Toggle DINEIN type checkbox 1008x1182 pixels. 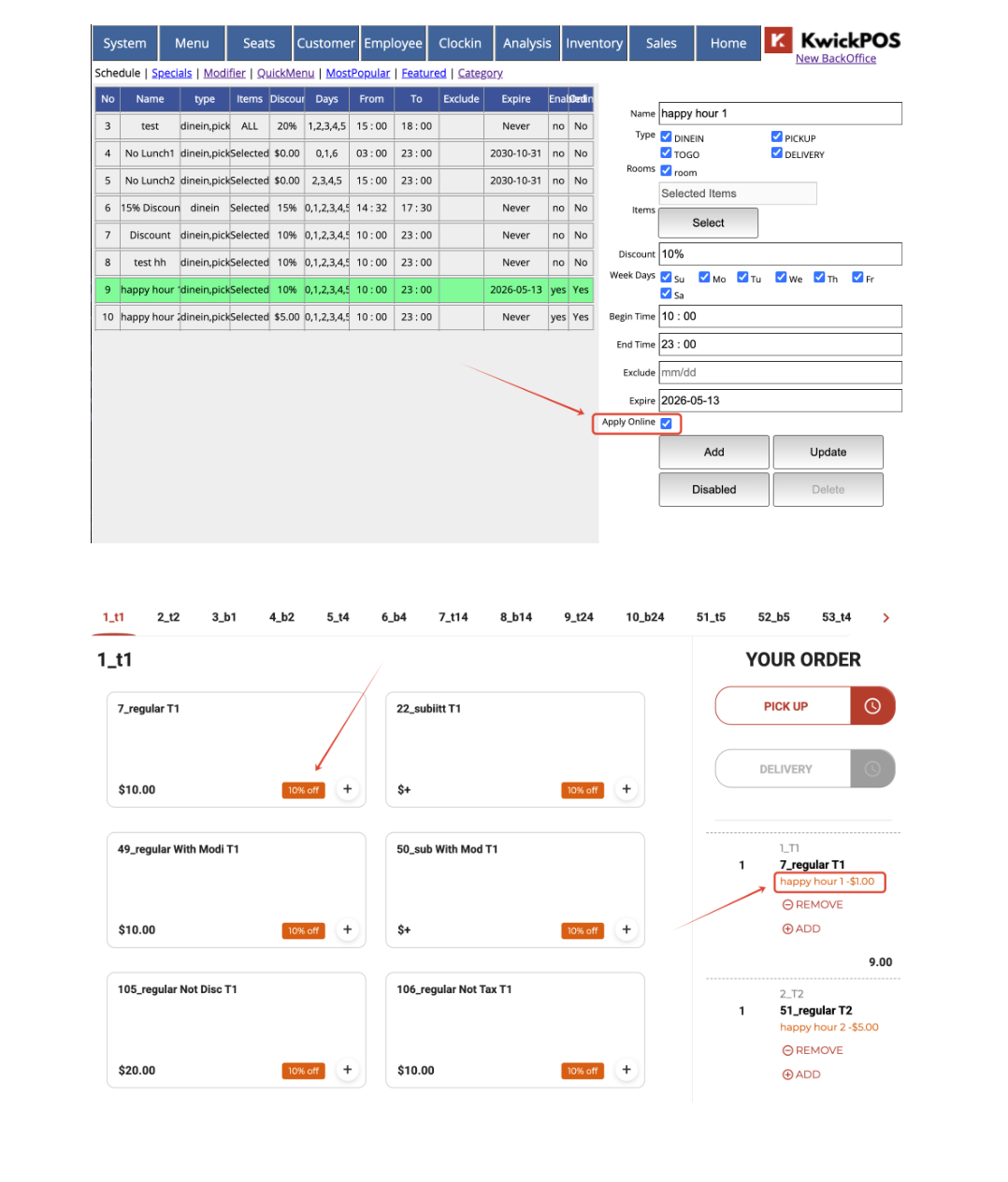pyautogui.click(x=667, y=137)
